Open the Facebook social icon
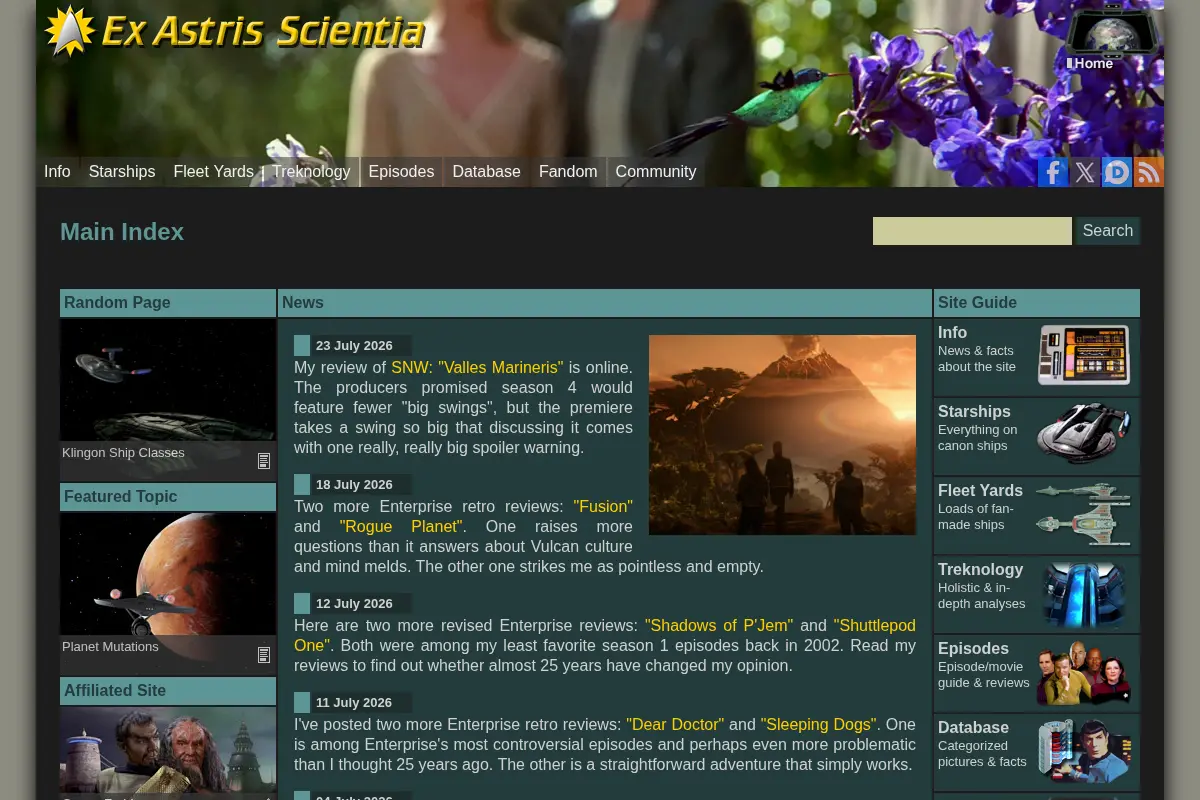 click(1052, 172)
